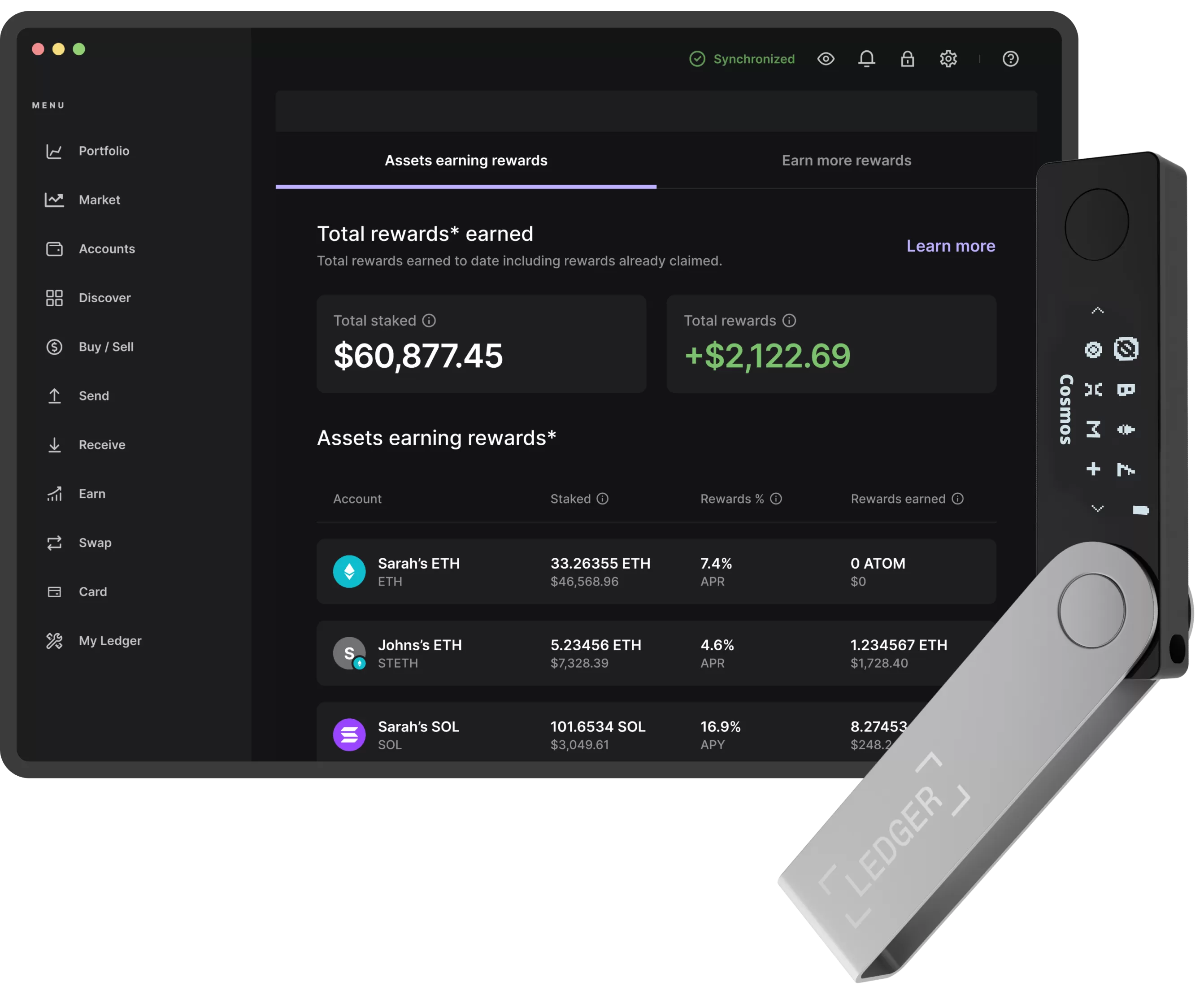Click the Accounts menu item
This screenshot has width=1204, height=995.
107,249
